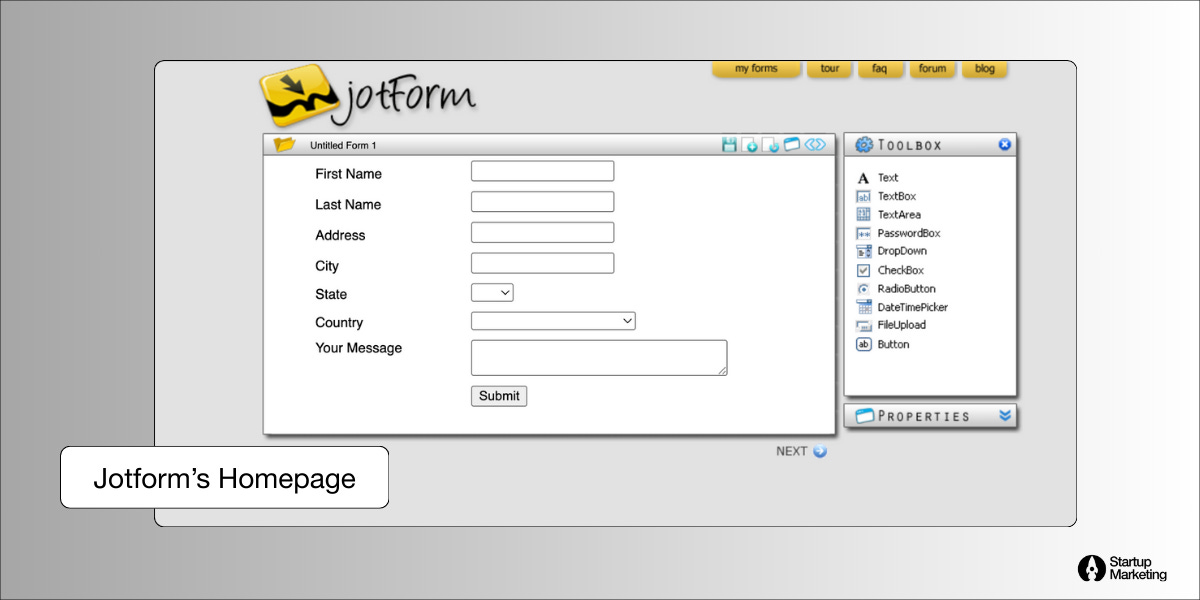This screenshot has width=1200, height=600.
Task: Click the State label
Action: coord(331,294)
